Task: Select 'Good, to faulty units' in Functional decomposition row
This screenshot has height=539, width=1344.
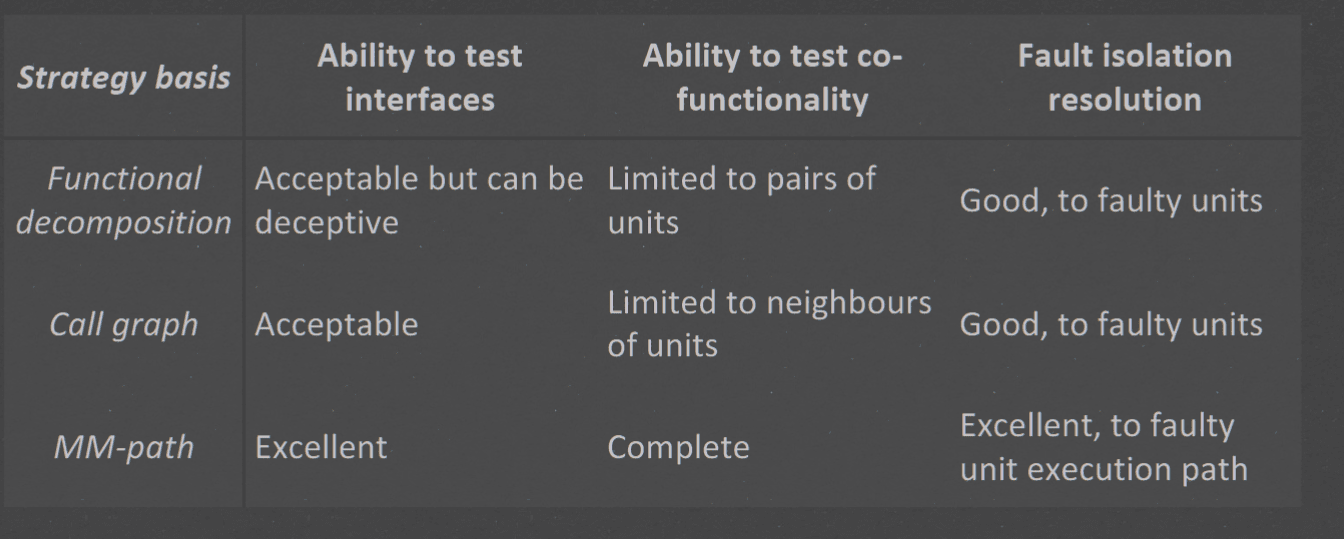Action: tap(1111, 201)
